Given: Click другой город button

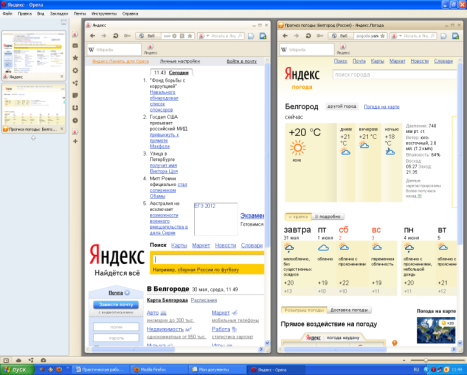Looking at the screenshot, I should 342,106.
